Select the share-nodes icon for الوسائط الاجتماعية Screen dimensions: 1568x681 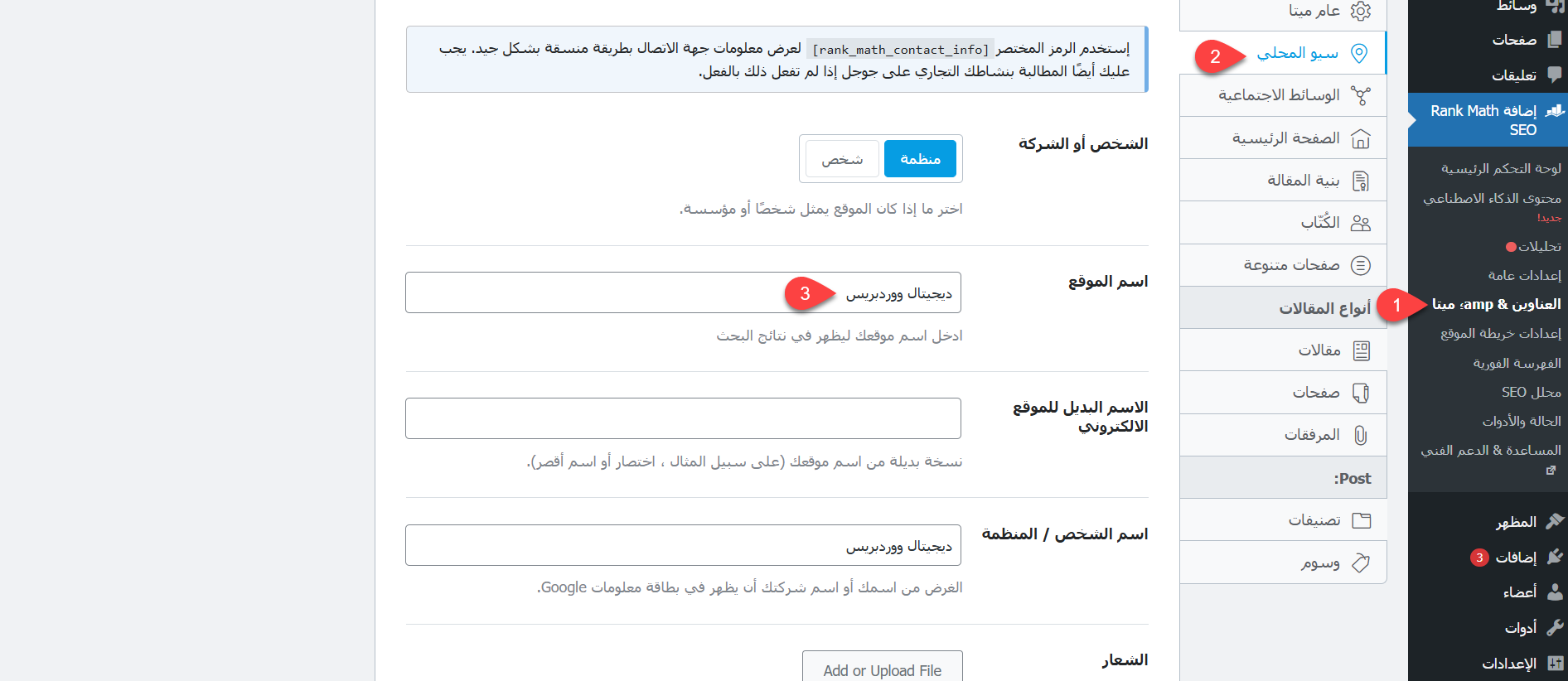(1361, 95)
